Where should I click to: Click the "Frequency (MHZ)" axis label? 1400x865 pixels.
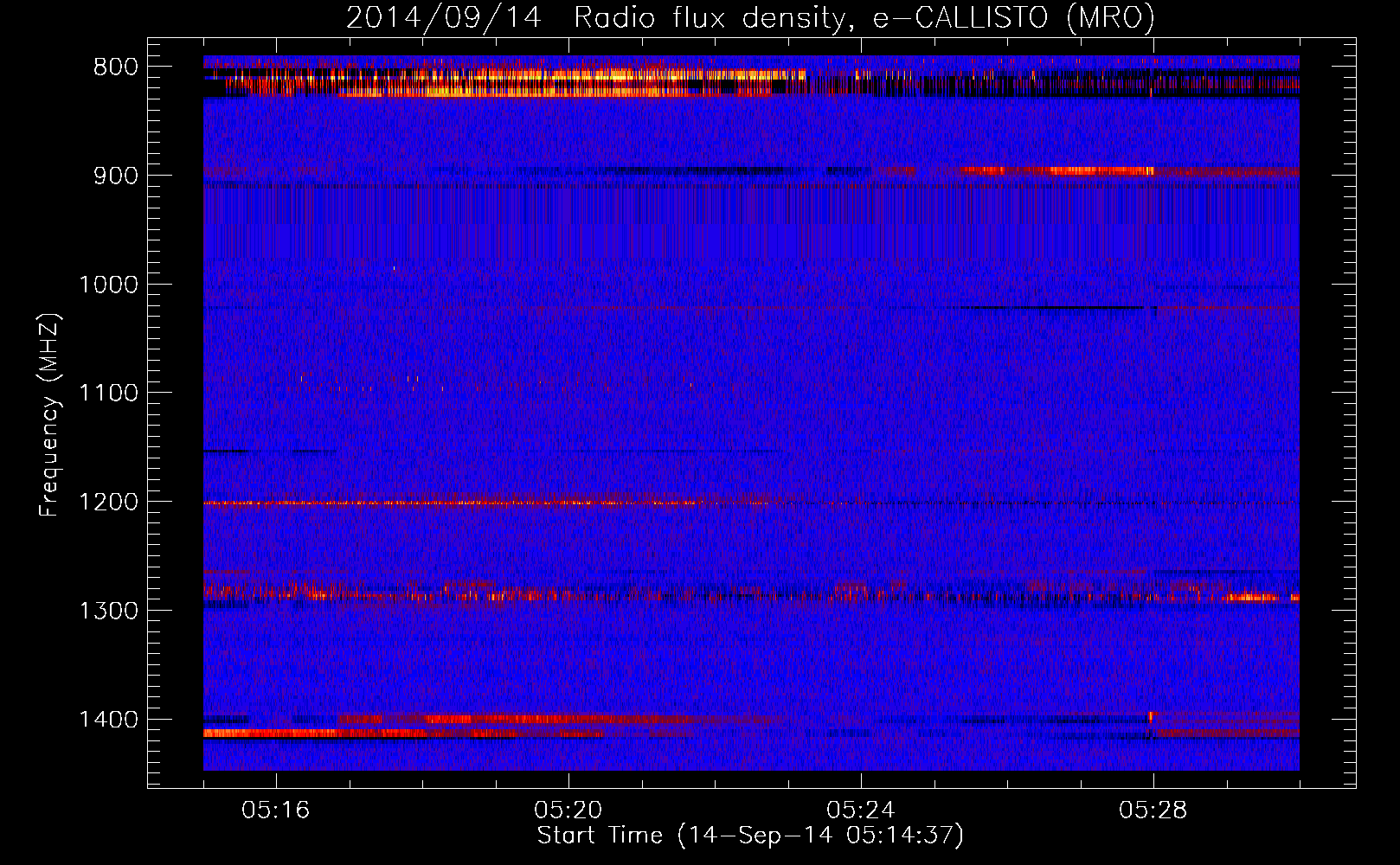coord(49,415)
